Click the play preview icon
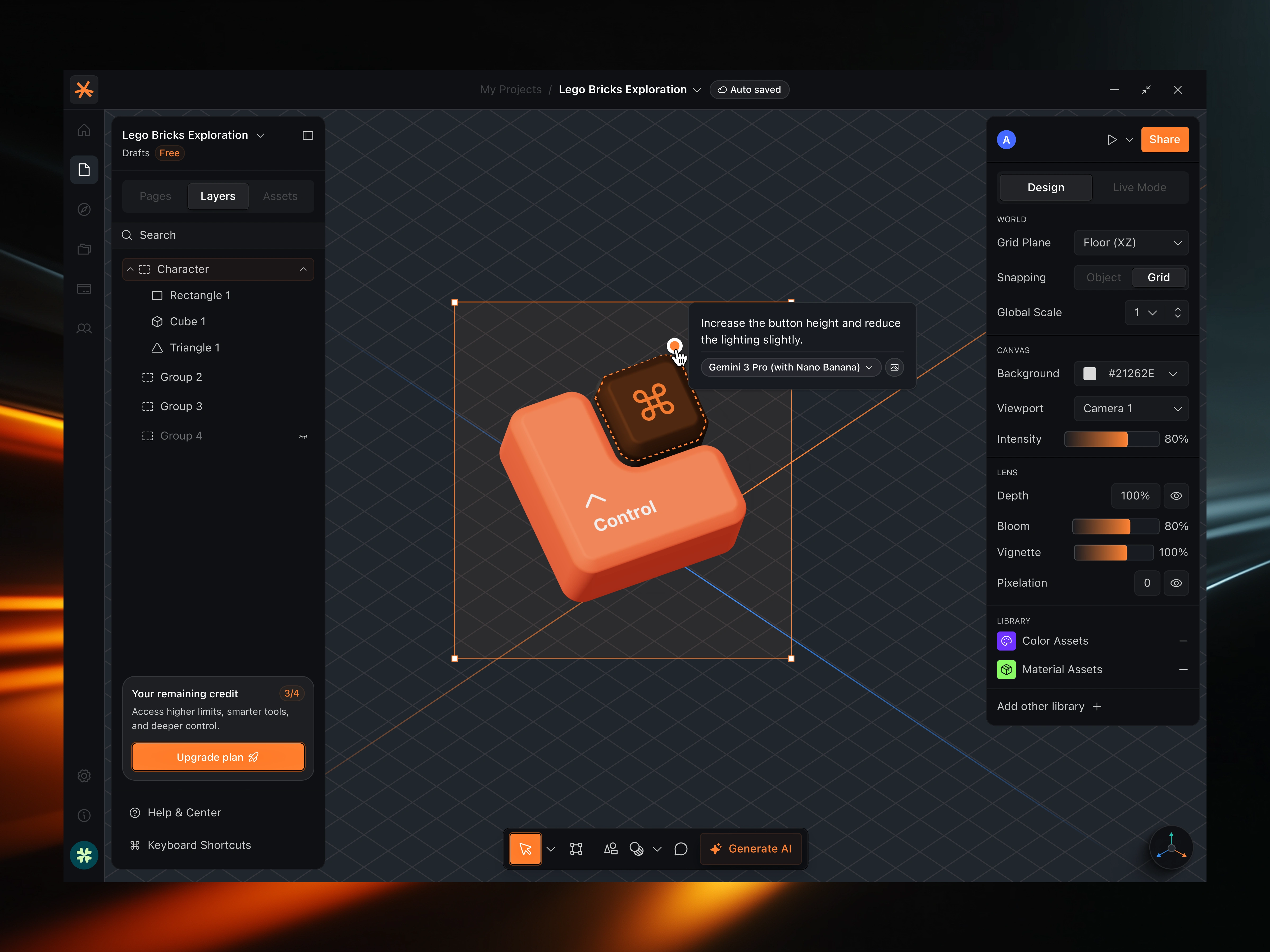 (1112, 139)
